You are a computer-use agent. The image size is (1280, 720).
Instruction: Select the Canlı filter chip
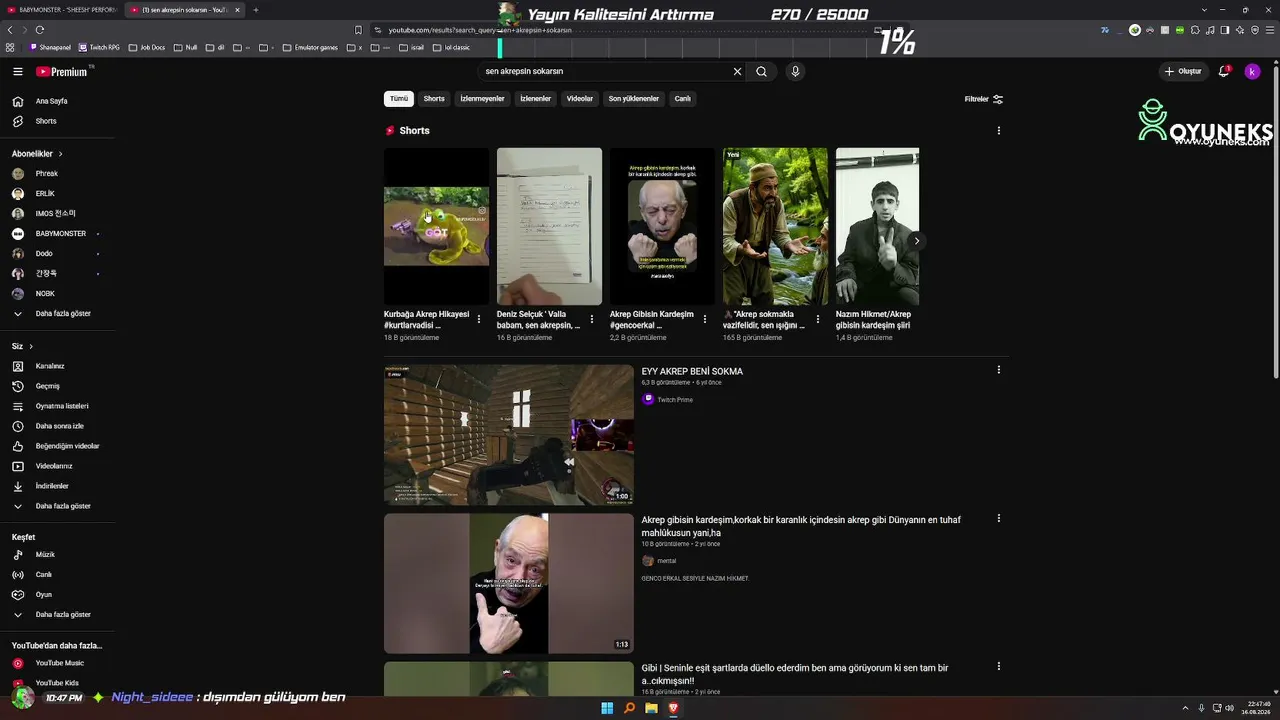pyautogui.click(x=683, y=99)
